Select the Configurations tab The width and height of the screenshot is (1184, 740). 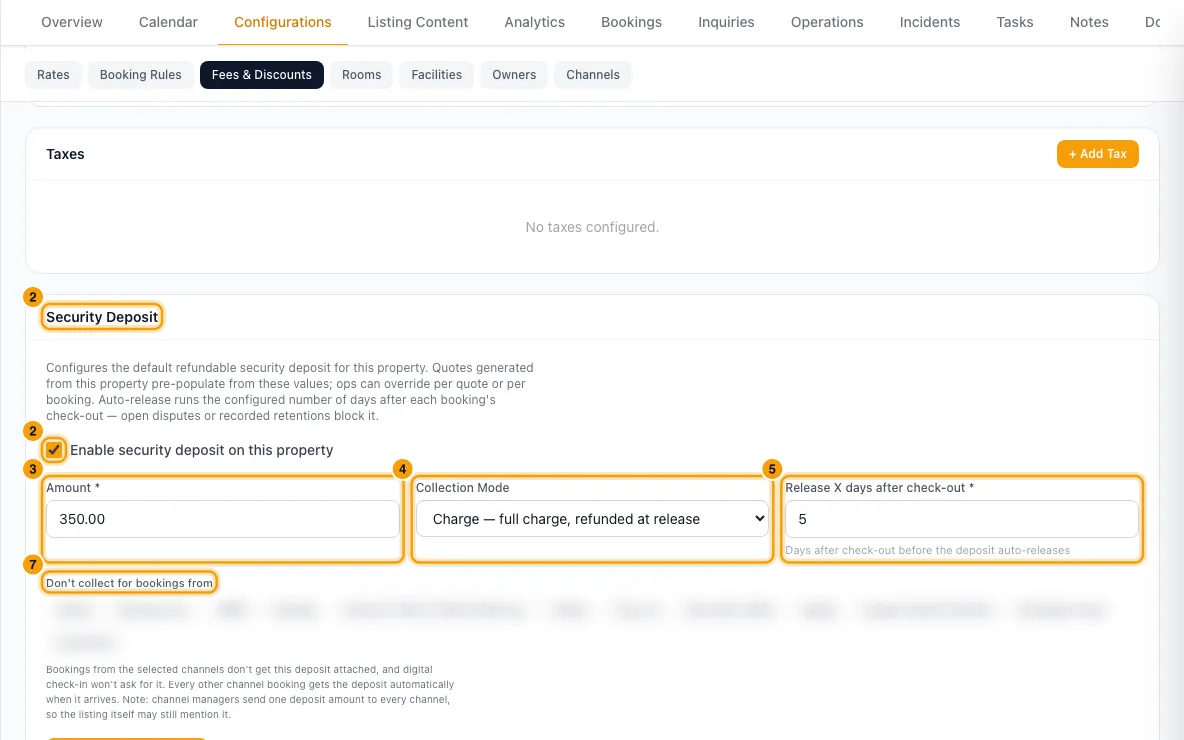[x=282, y=22]
